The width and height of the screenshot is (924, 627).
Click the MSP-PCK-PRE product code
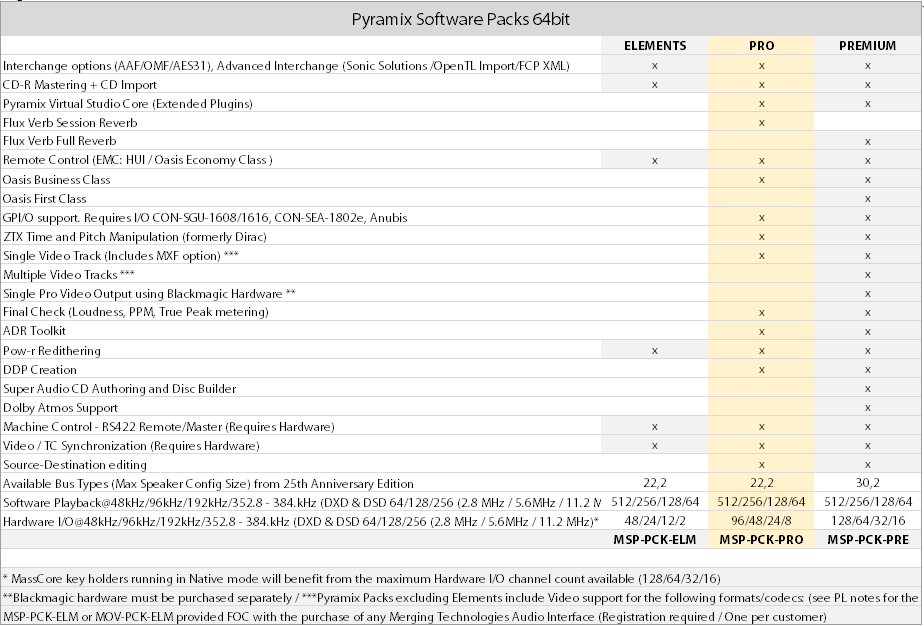click(867, 540)
